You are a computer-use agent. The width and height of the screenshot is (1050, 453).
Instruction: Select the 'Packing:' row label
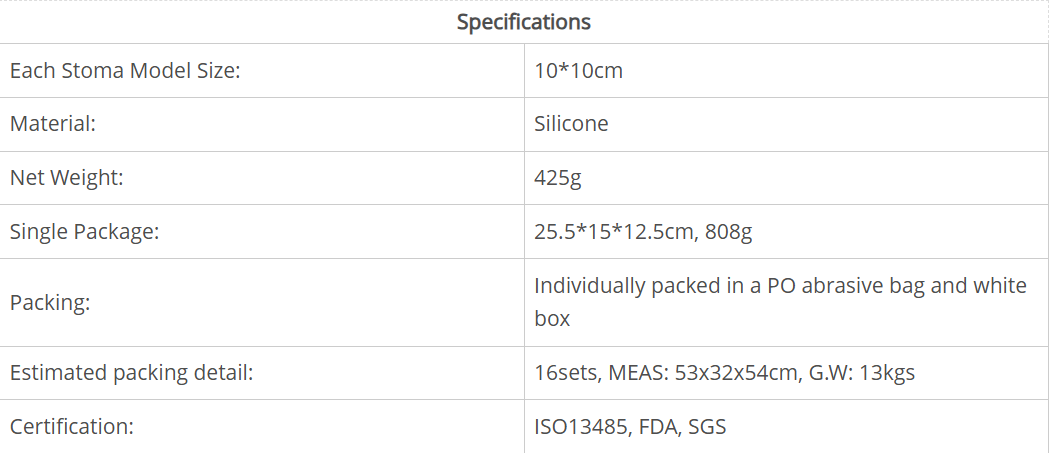[x=50, y=302]
